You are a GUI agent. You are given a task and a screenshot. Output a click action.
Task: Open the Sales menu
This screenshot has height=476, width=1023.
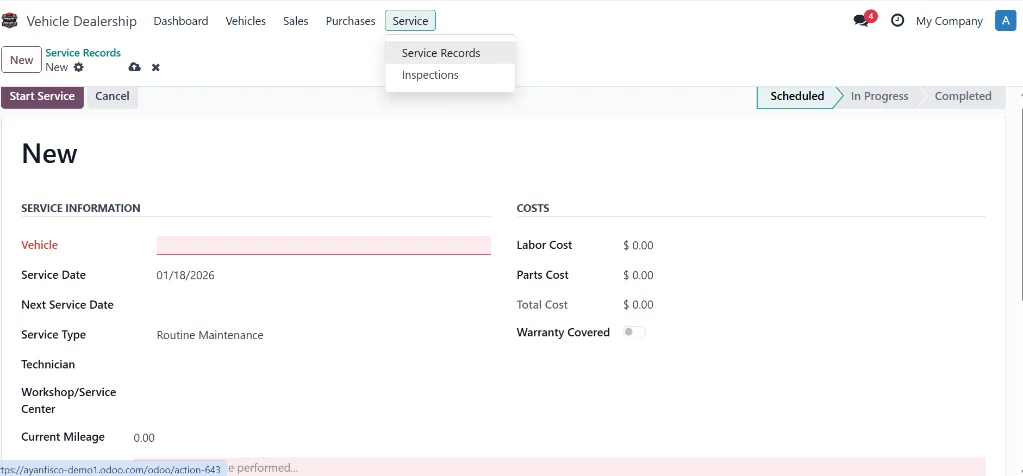pos(296,21)
